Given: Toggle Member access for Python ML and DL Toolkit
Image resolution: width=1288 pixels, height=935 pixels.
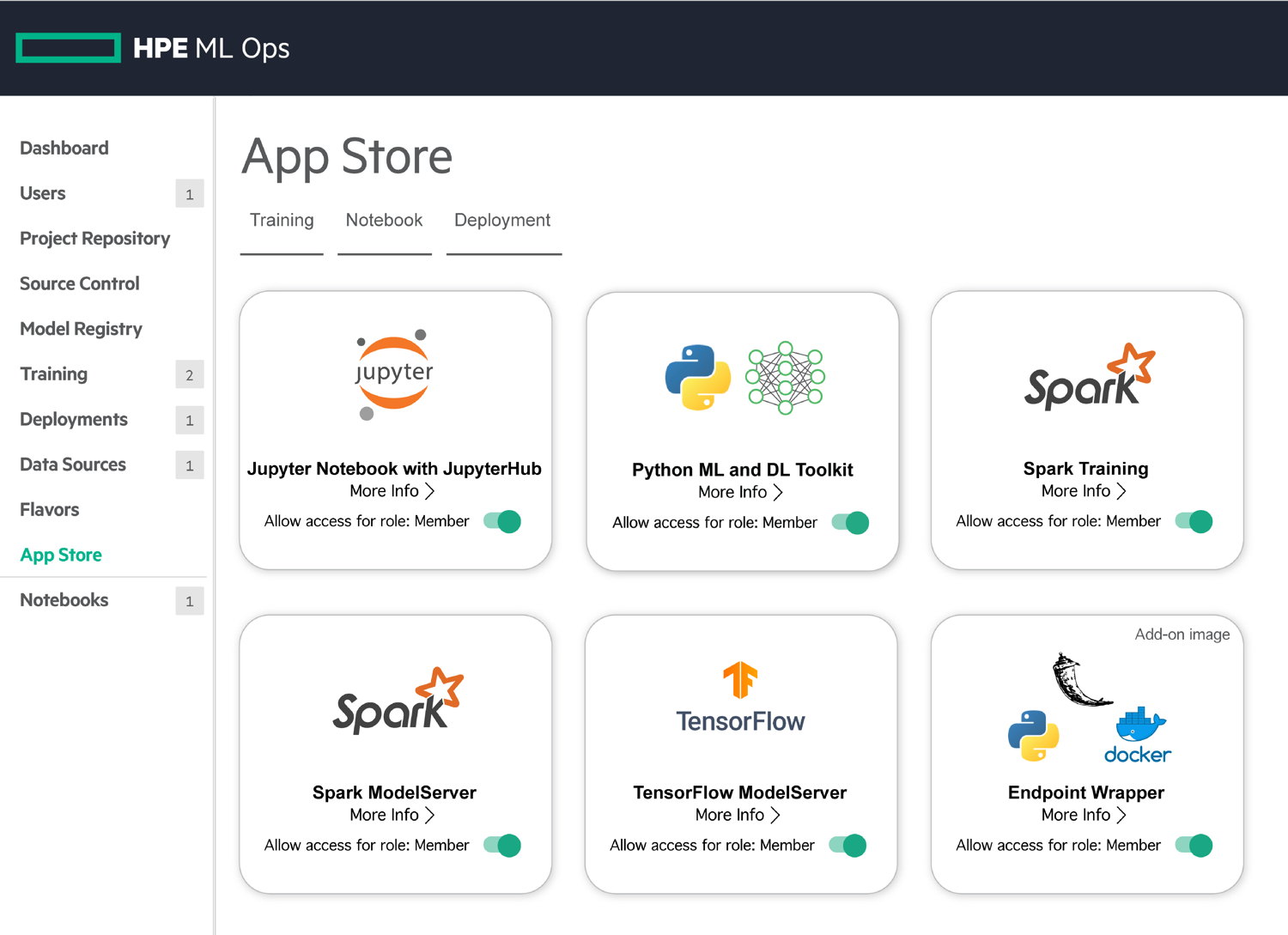Looking at the screenshot, I should click(x=850, y=523).
